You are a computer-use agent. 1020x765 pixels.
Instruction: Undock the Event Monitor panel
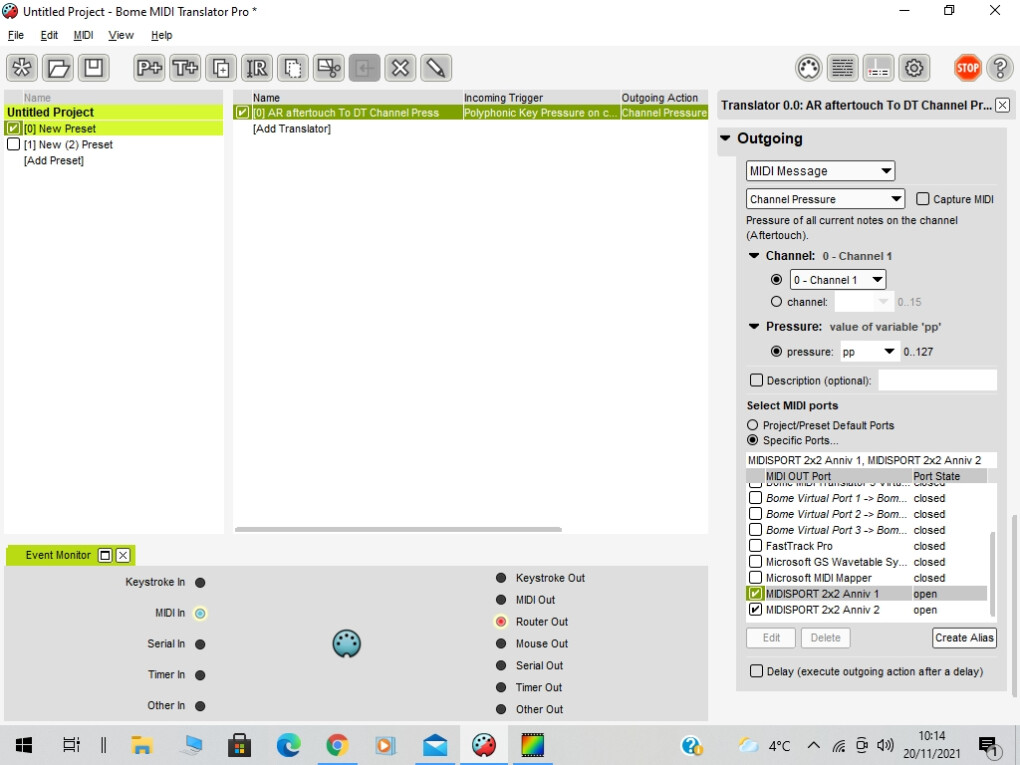tap(105, 555)
